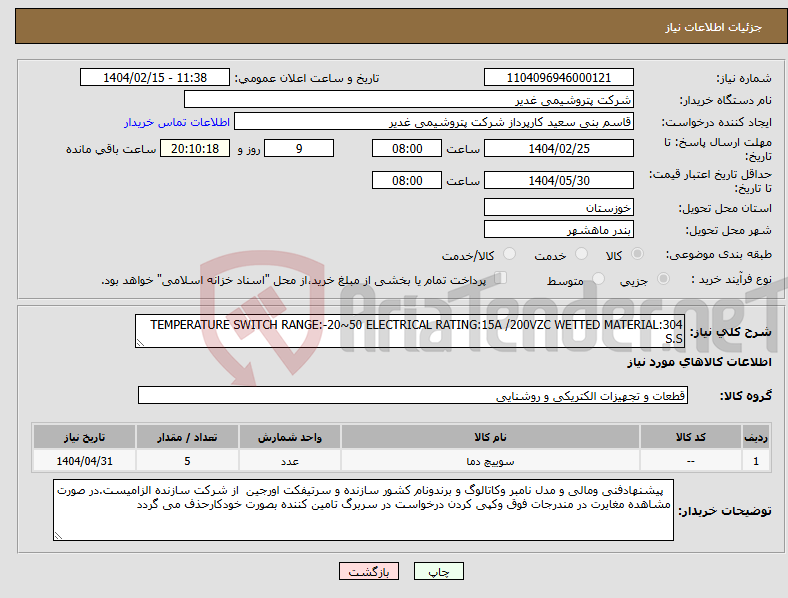The image size is (788, 598).
Task: Click the buyer name field شرکت پتروشیمی غدیر
Action: tap(409, 99)
